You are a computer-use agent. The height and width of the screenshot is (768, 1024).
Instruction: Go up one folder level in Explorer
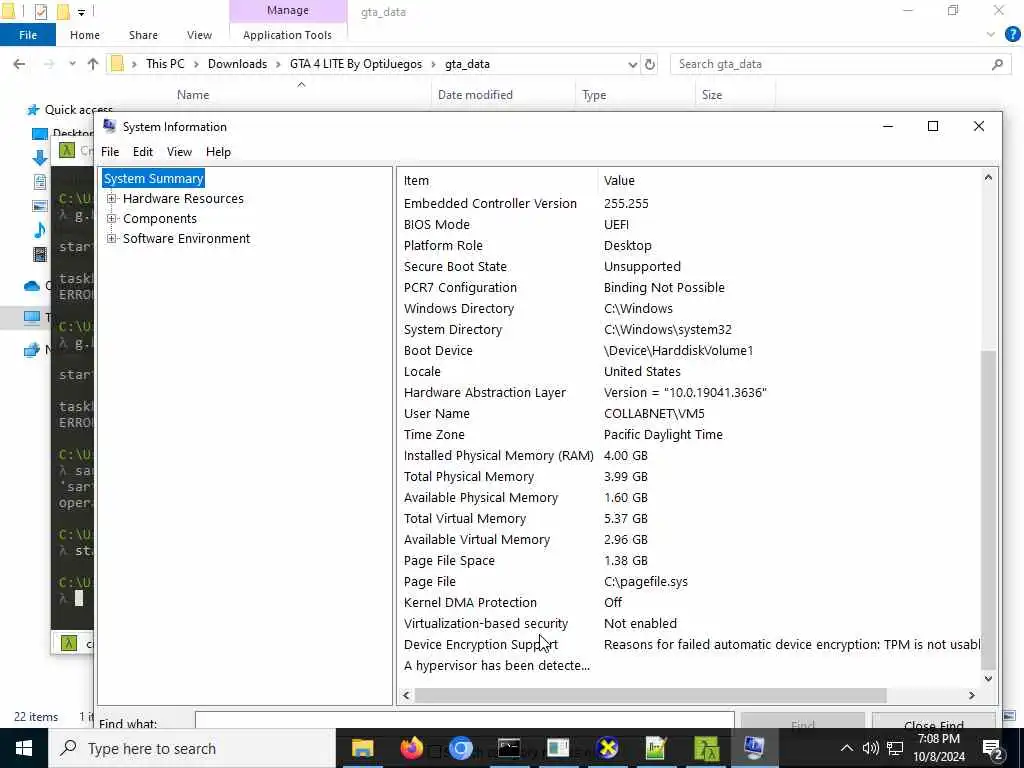93,64
